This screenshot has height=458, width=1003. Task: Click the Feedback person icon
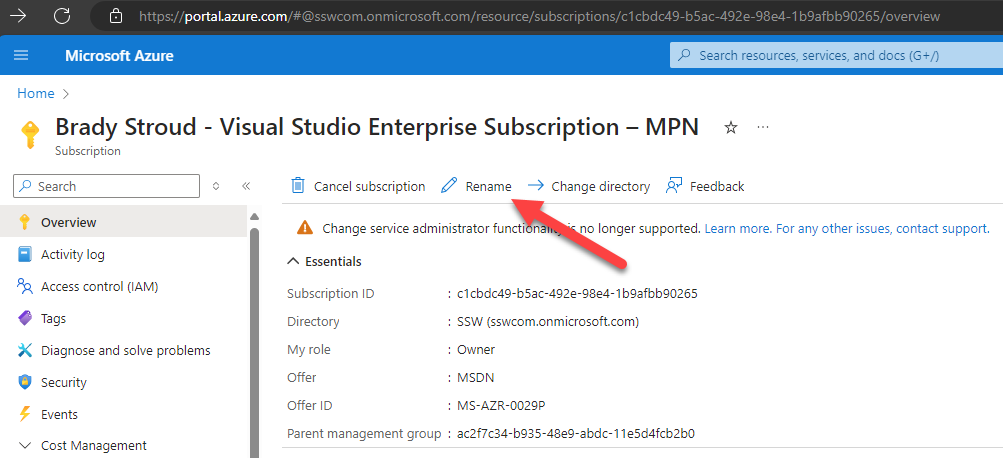click(x=674, y=186)
